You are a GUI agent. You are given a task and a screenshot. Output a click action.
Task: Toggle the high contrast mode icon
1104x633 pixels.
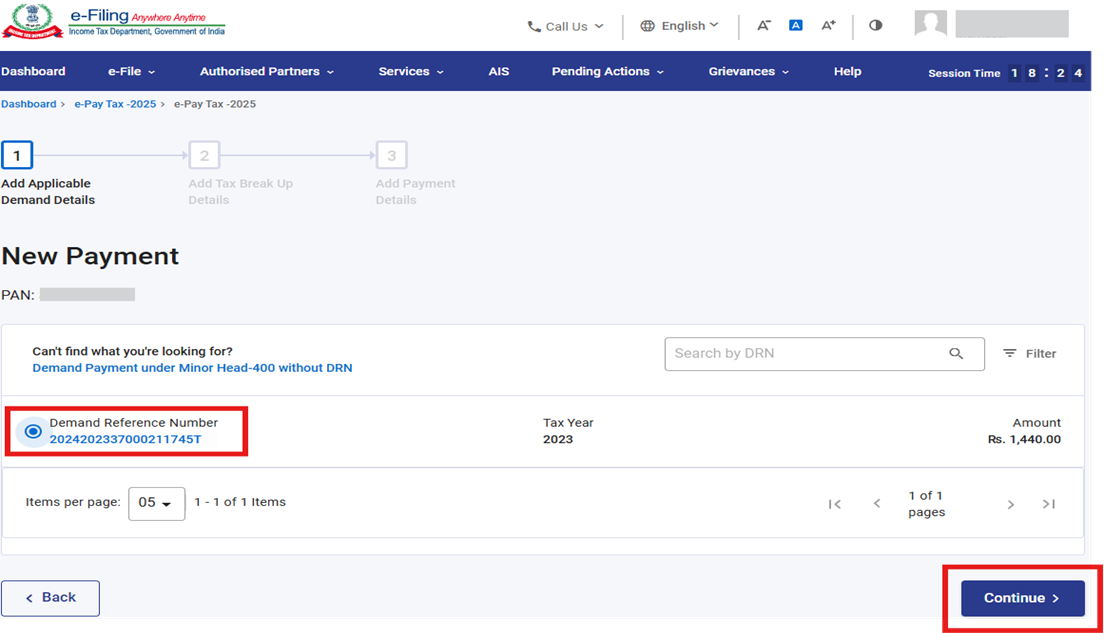[876, 26]
